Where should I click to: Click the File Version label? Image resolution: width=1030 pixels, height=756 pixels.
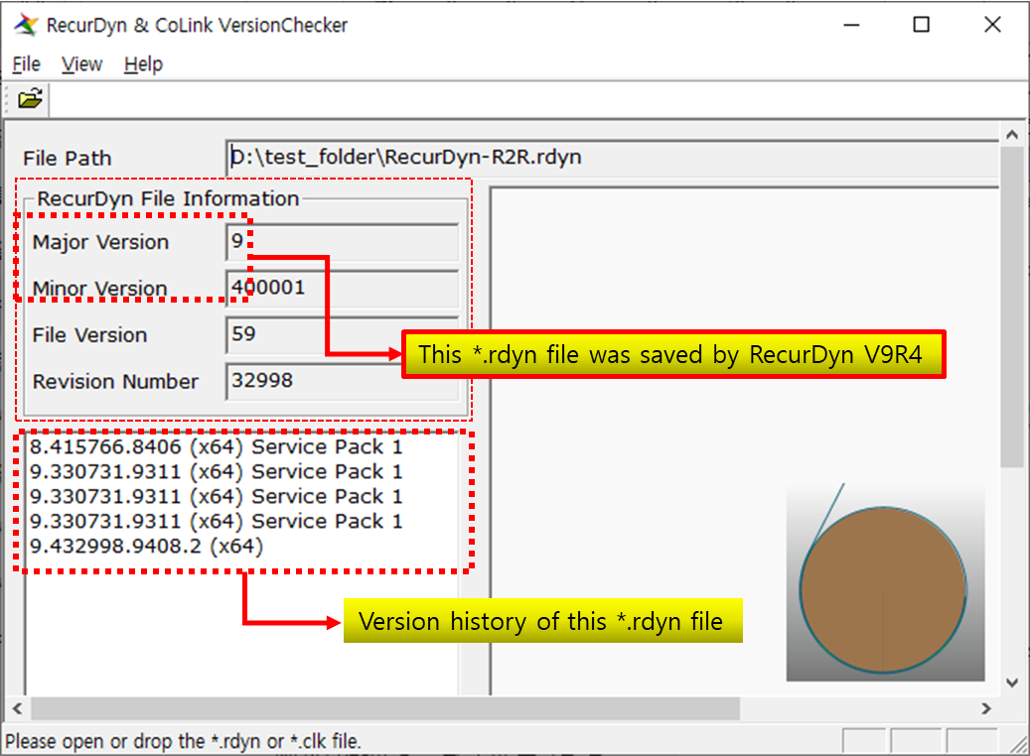tap(90, 335)
